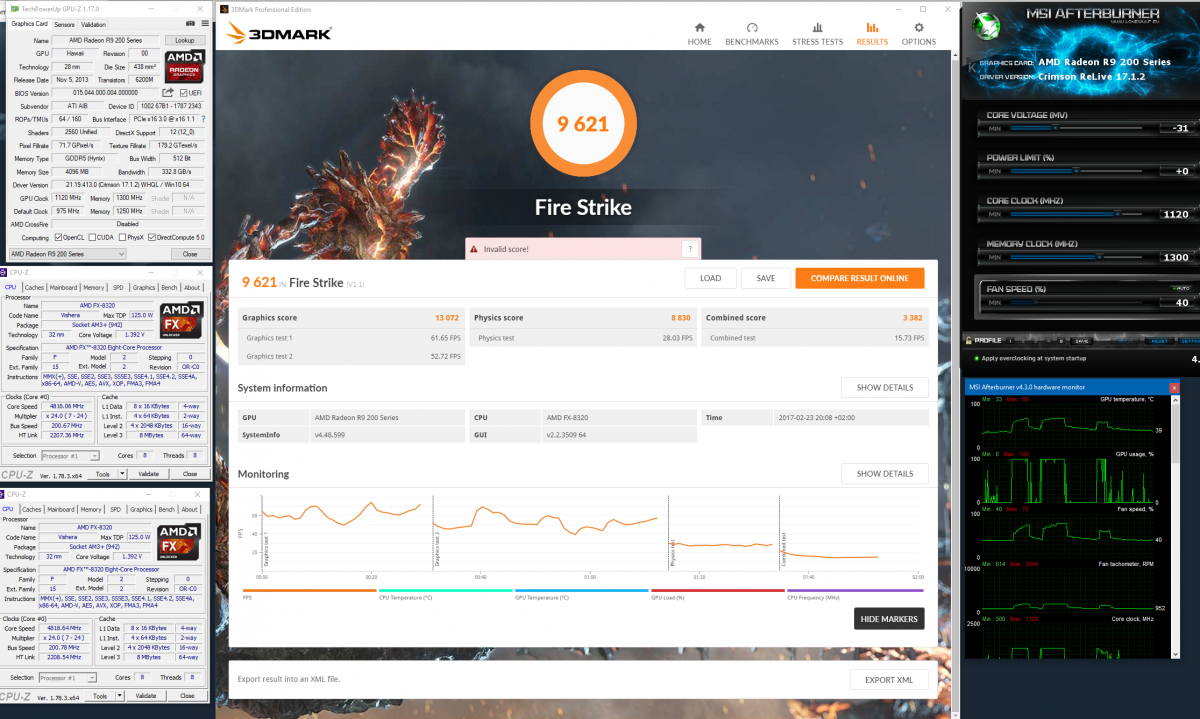Switch to Validation tab in GPU-Z

click(93, 24)
